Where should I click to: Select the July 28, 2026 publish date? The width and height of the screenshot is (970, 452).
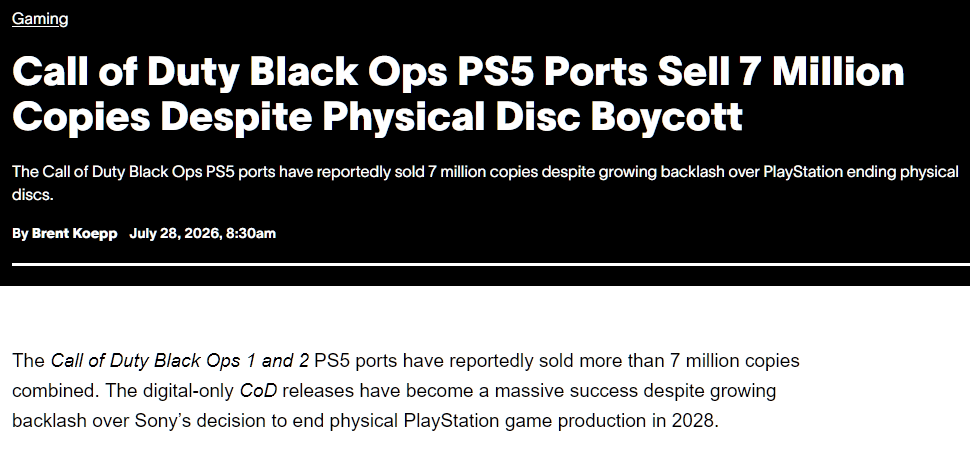174,233
